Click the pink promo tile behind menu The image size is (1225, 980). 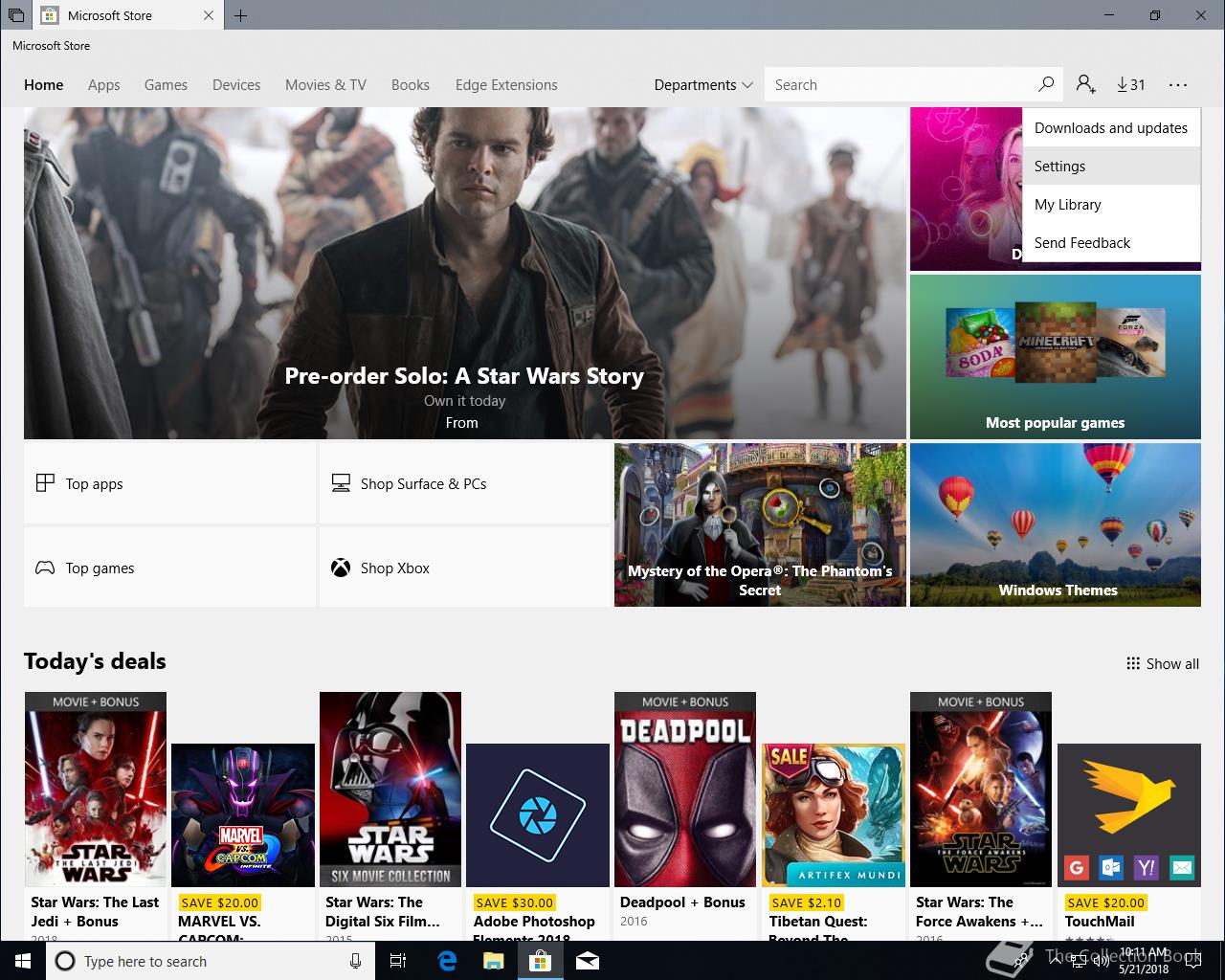pyautogui.click(x=966, y=189)
